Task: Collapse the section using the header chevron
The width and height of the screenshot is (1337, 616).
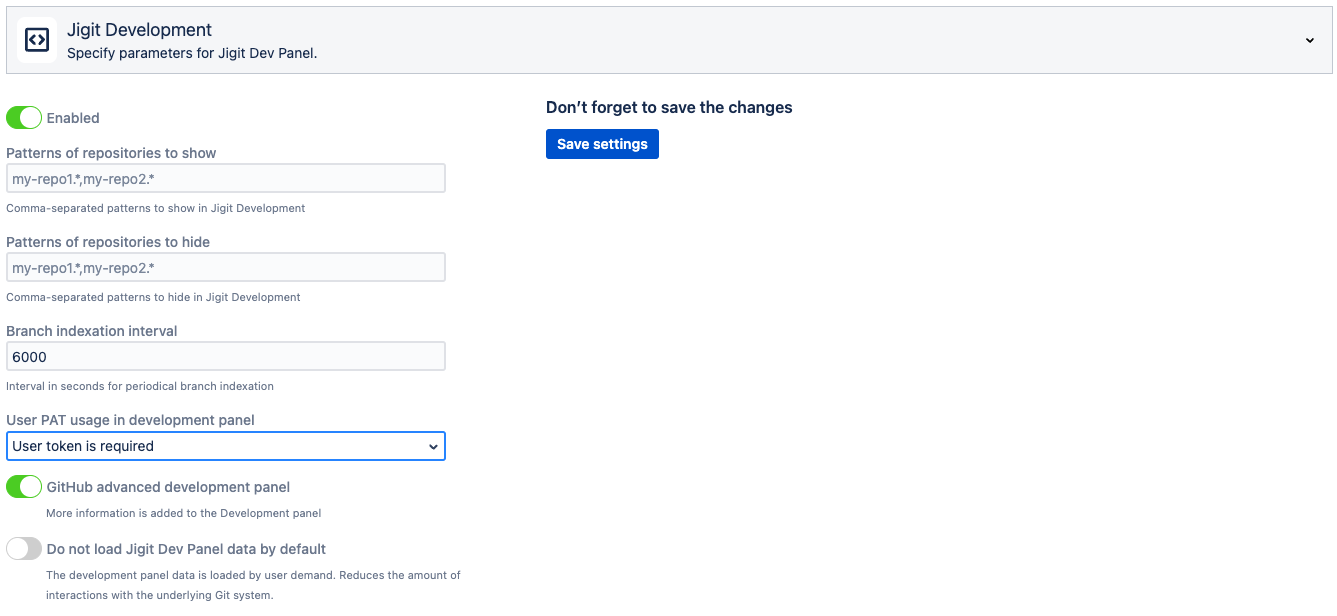Action: click(x=1309, y=41)
